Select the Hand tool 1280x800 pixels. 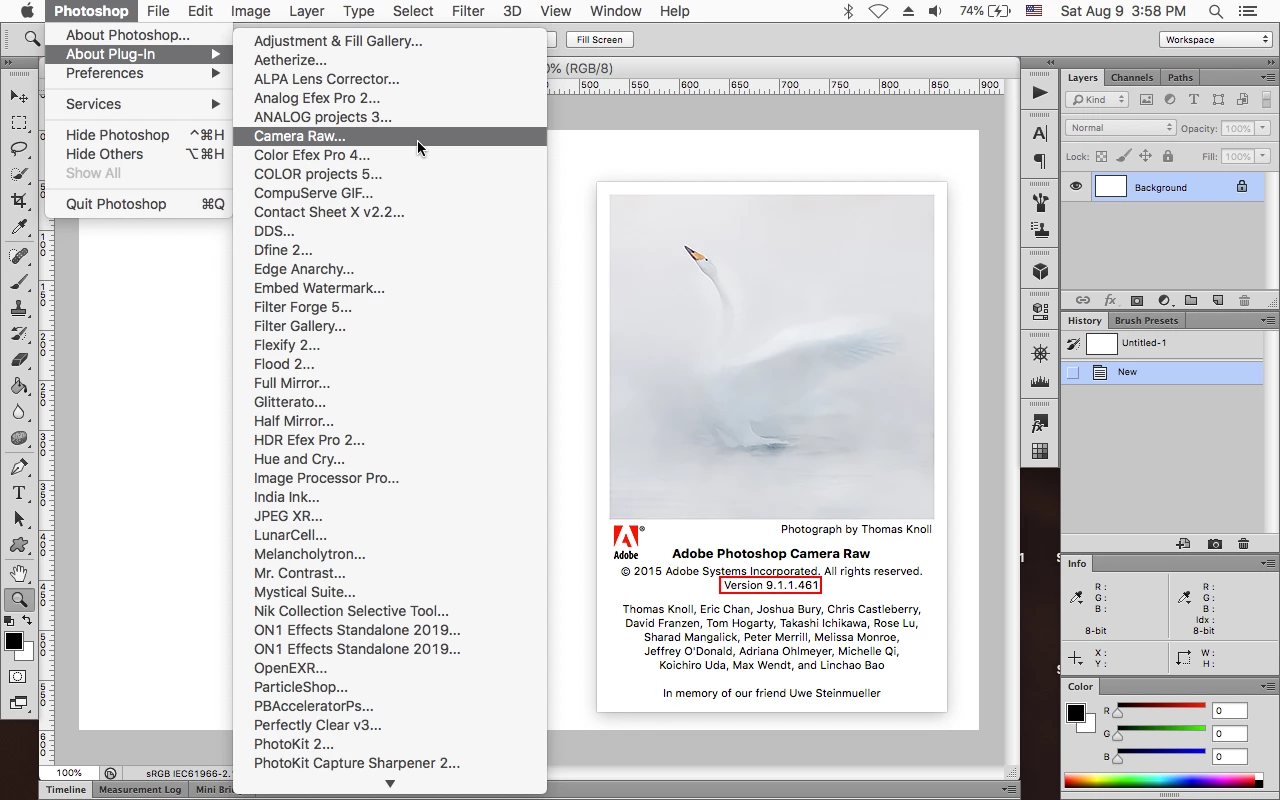point(19,573)
